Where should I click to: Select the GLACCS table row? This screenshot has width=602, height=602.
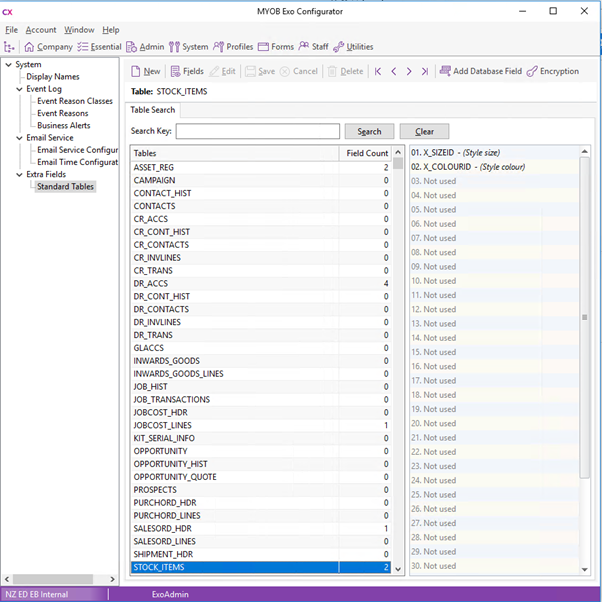coord(261,348)
